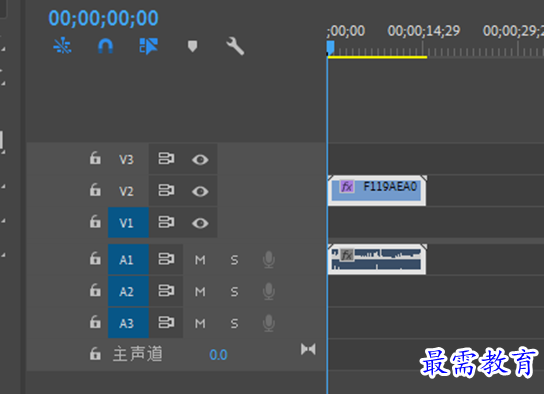
Task: Enable voice-over record on A3
Action: [269, 323]
